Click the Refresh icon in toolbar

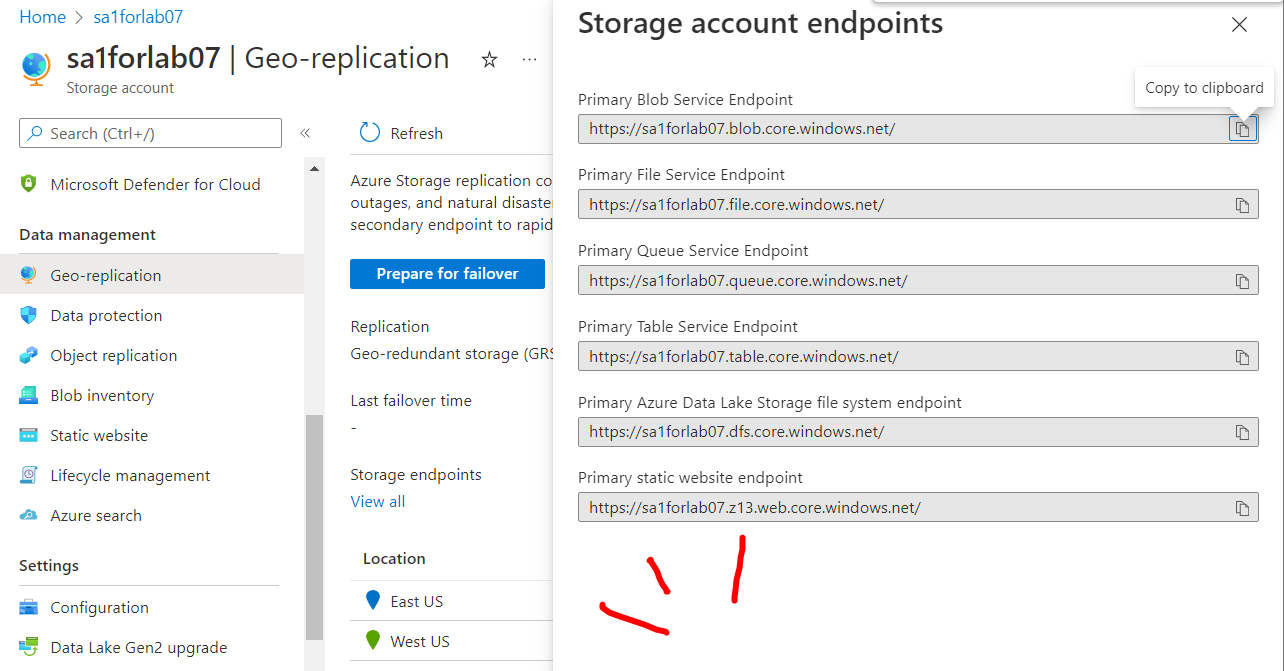point(370,133)
